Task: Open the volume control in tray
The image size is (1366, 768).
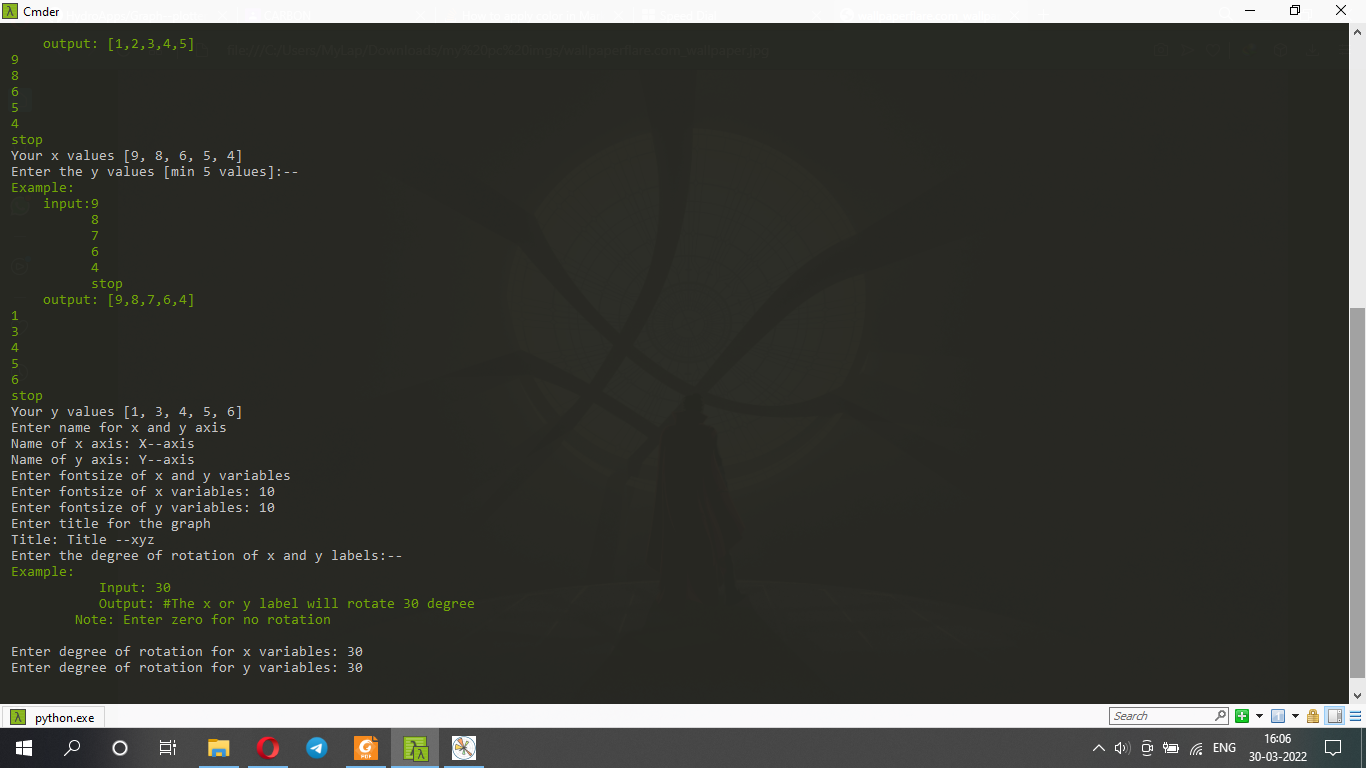Action: point(1122,748)
